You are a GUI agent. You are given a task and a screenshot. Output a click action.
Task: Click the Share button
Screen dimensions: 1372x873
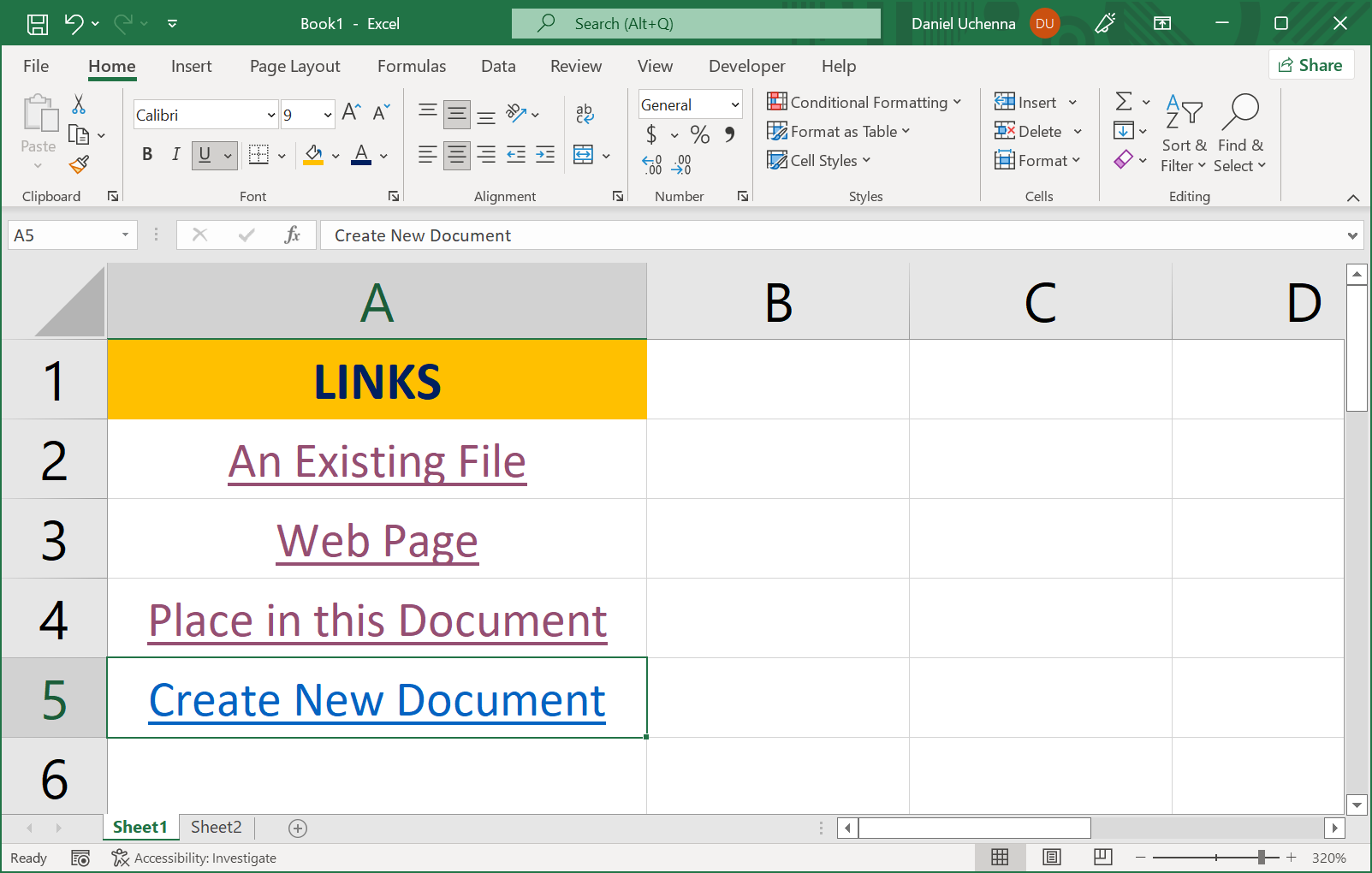tap(1311, 64)
